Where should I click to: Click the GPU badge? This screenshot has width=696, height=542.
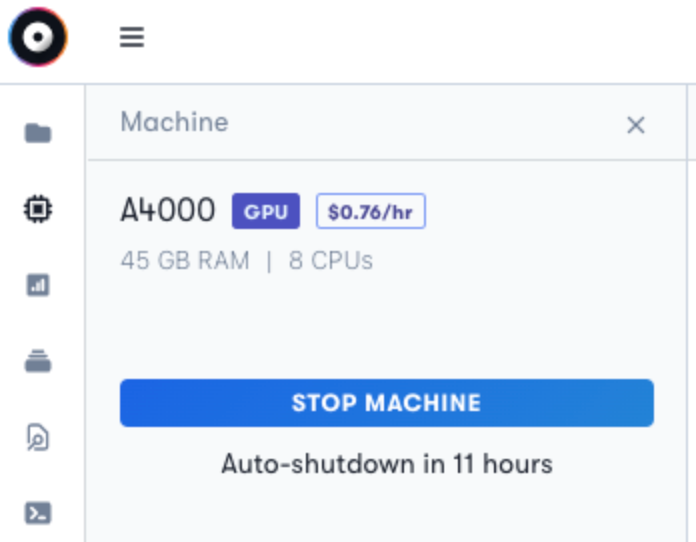pyautogui.click(x=266, y=211)
